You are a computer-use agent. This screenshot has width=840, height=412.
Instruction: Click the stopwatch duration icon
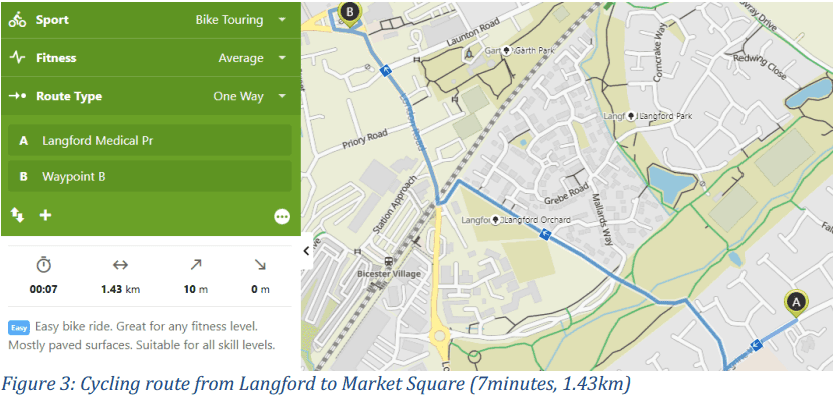point(43,265)
